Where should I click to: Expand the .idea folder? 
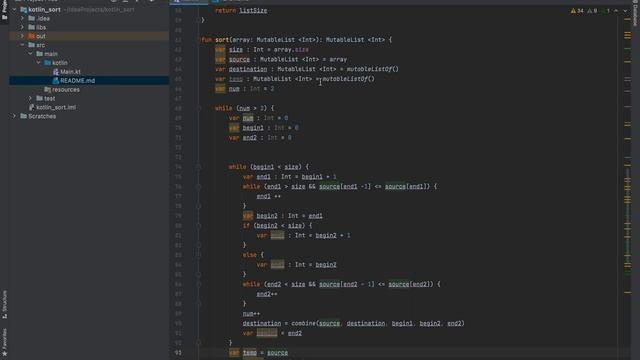22,18
